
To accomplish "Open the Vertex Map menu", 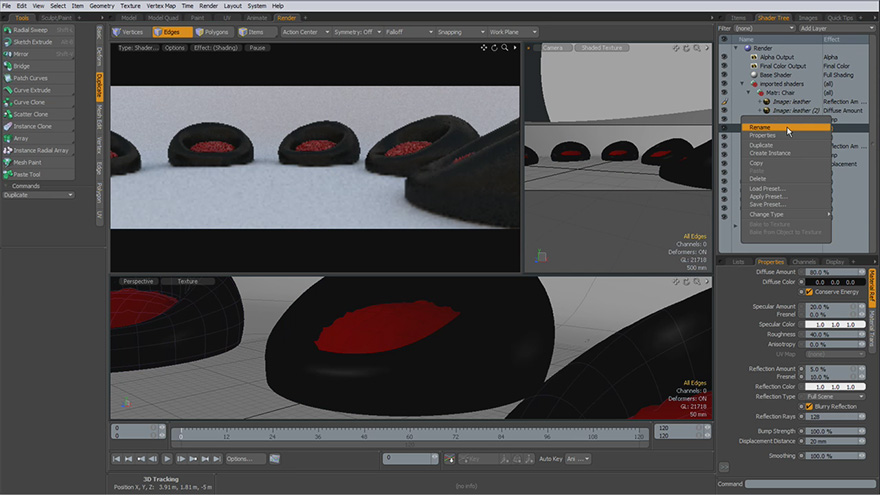I will 161,6.
